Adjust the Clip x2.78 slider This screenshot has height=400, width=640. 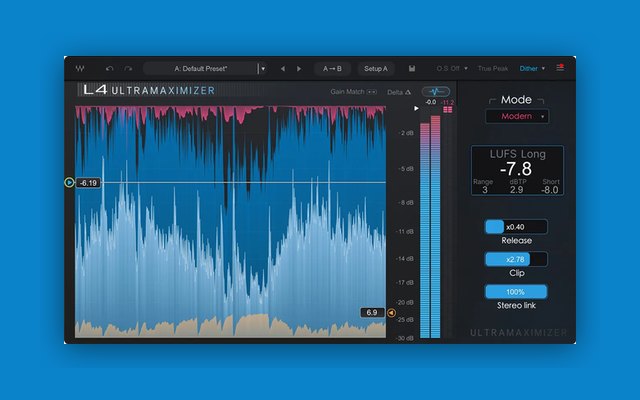[x=516, y=259]
